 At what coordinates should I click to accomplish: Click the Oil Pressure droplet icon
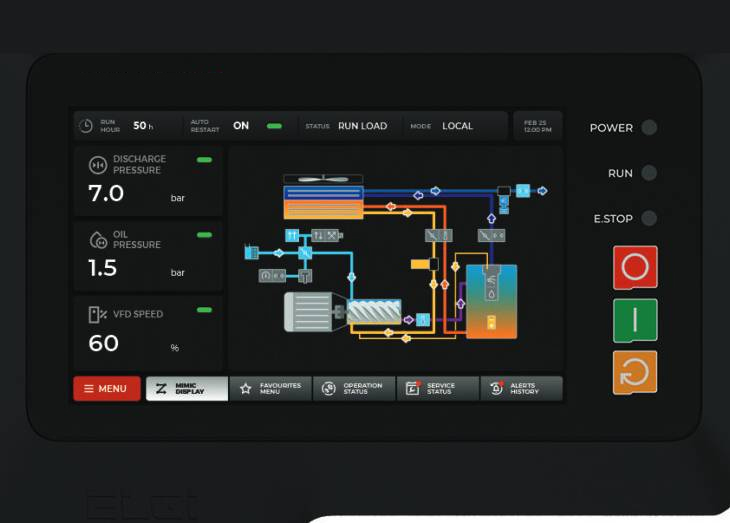click(x=98, y=240)
